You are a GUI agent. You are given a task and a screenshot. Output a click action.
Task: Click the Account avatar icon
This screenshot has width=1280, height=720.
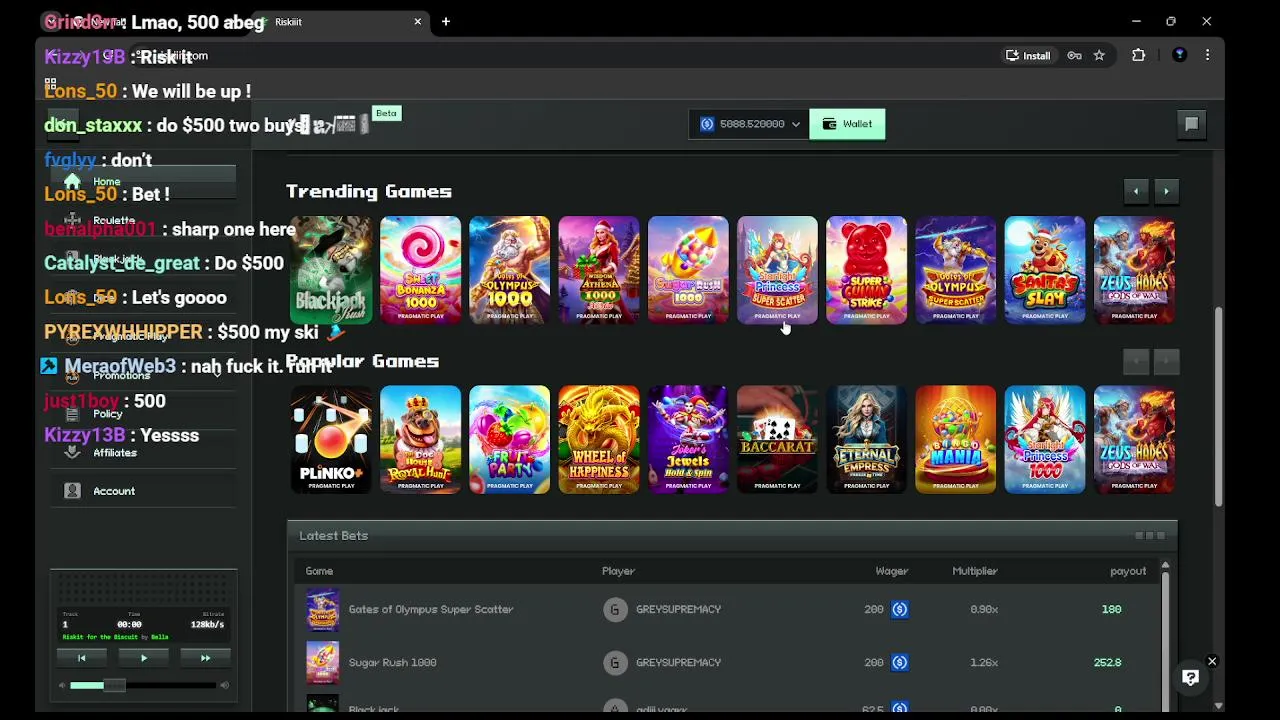click(72, 491)
